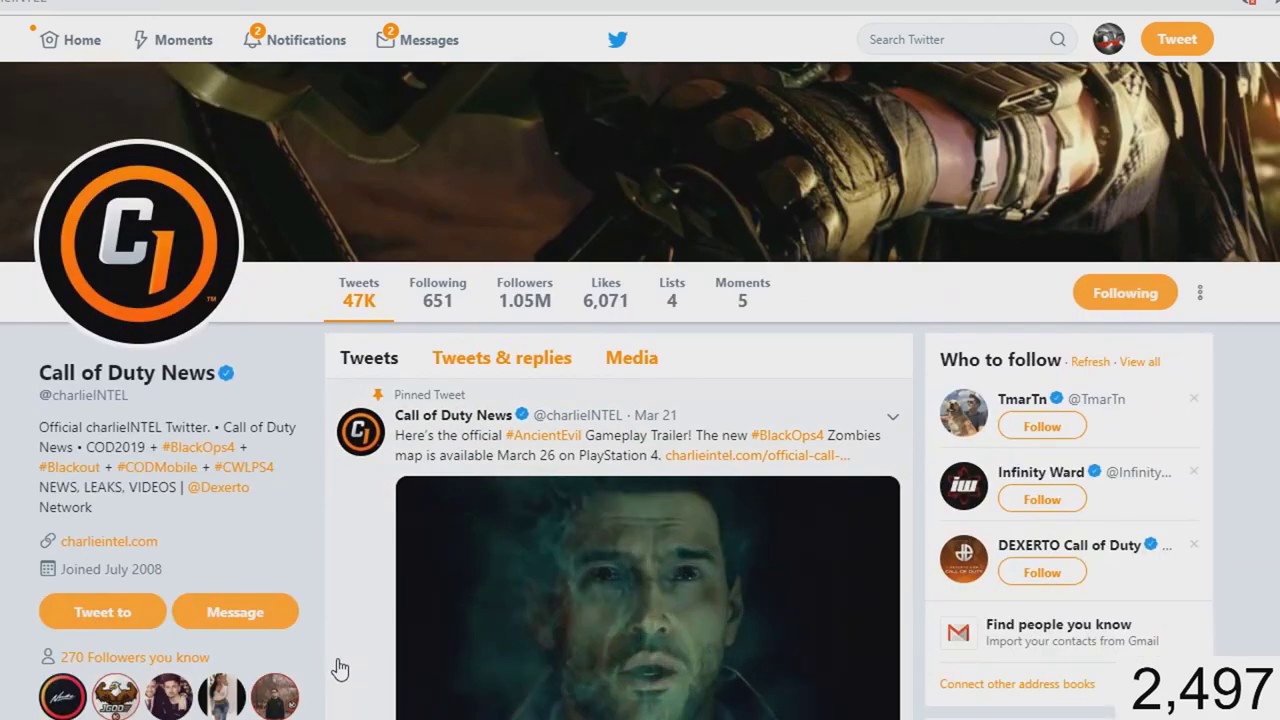
Task: Click the @charlieINTEL handle under the profile name
Action: 83,395
